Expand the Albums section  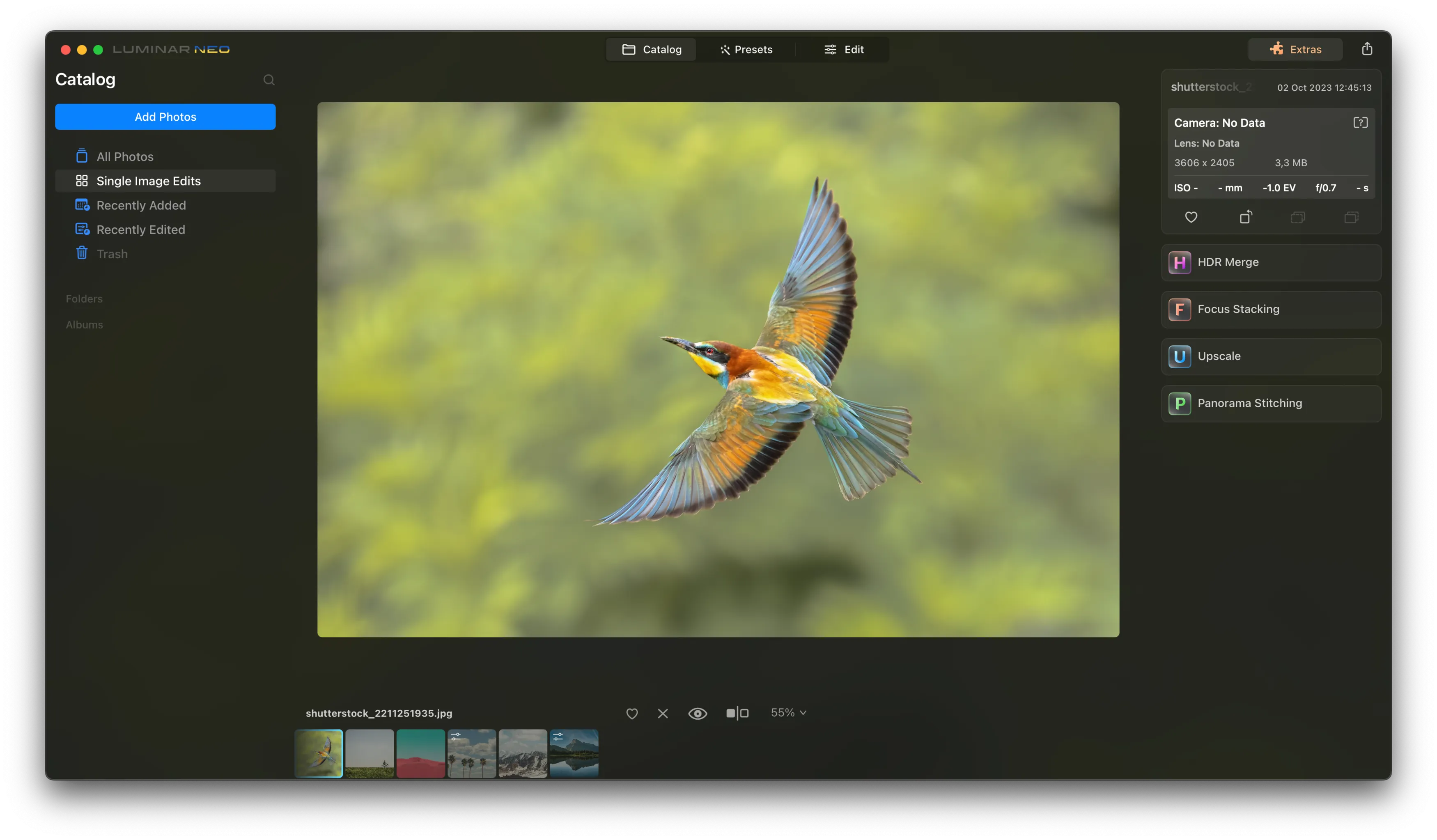click(x=85, y=324)
